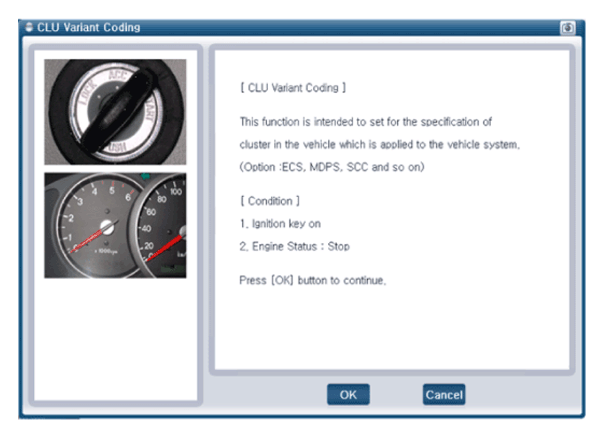Click the Option ECS, MDPS, SCC line
This screenshot has width=604, height=438.
pyautogui.click(x=332, y=167)
